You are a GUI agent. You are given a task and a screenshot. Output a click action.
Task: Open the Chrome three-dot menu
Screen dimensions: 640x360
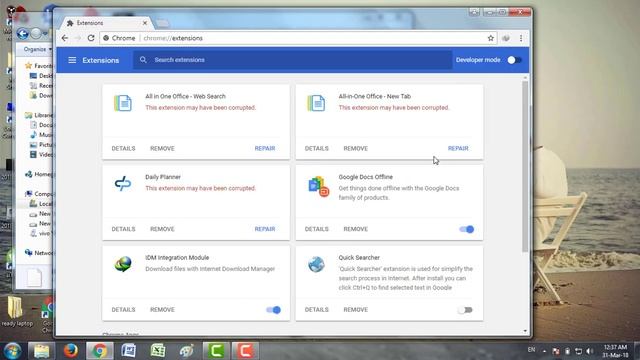tap(521, 38)
